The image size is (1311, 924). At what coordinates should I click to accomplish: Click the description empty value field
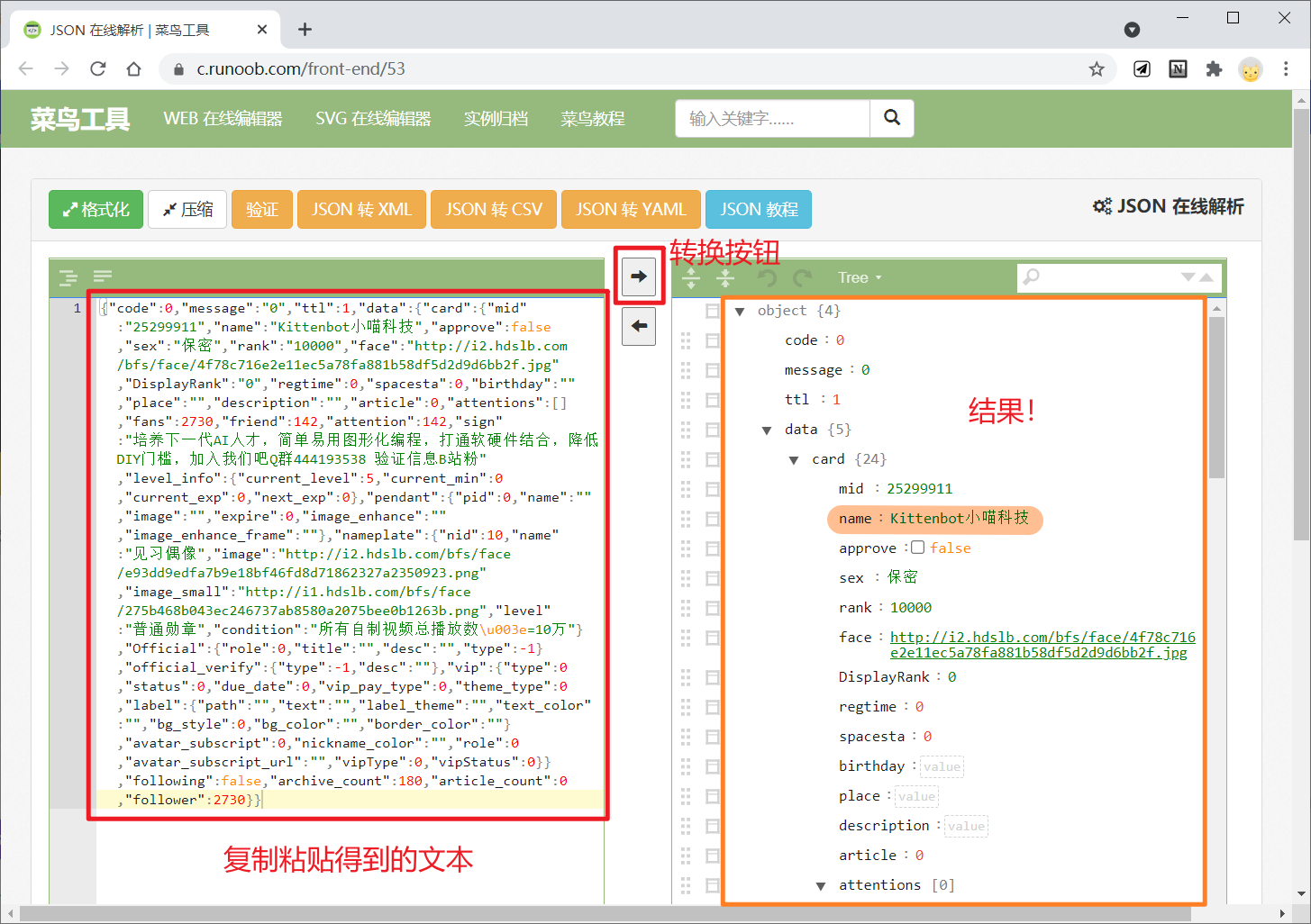click(966, 826)
